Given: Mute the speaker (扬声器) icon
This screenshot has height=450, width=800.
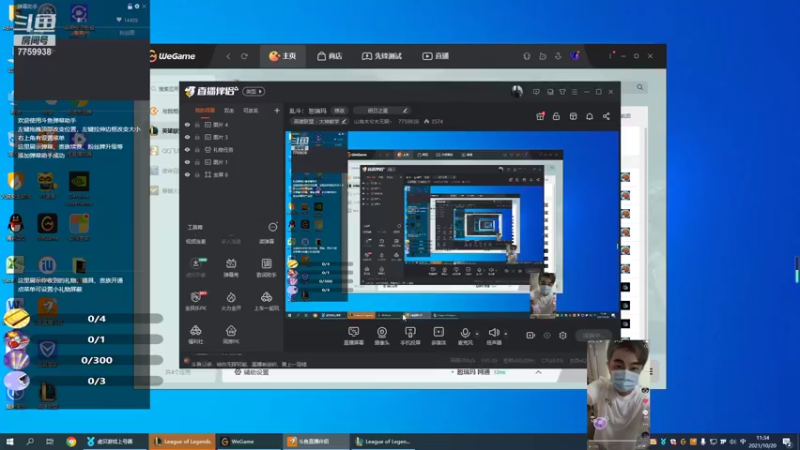Looking at the screenshot, I should tap(493, 335).
